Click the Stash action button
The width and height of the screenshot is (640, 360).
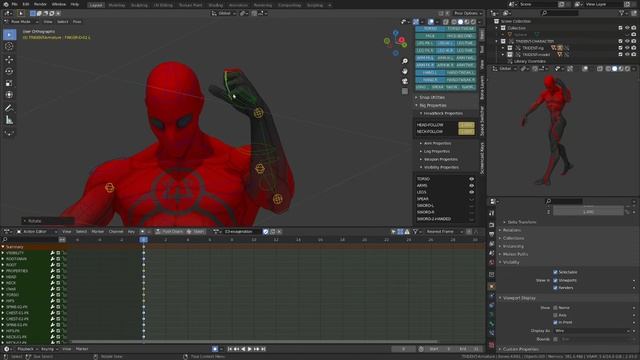point(196,231)
